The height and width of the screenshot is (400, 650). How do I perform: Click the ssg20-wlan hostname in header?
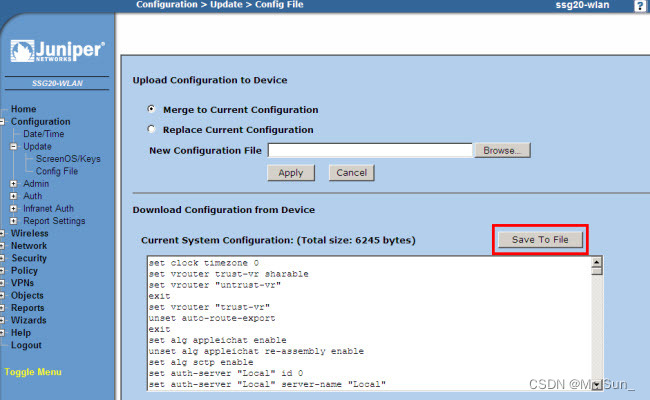click(x=582, y=5)
